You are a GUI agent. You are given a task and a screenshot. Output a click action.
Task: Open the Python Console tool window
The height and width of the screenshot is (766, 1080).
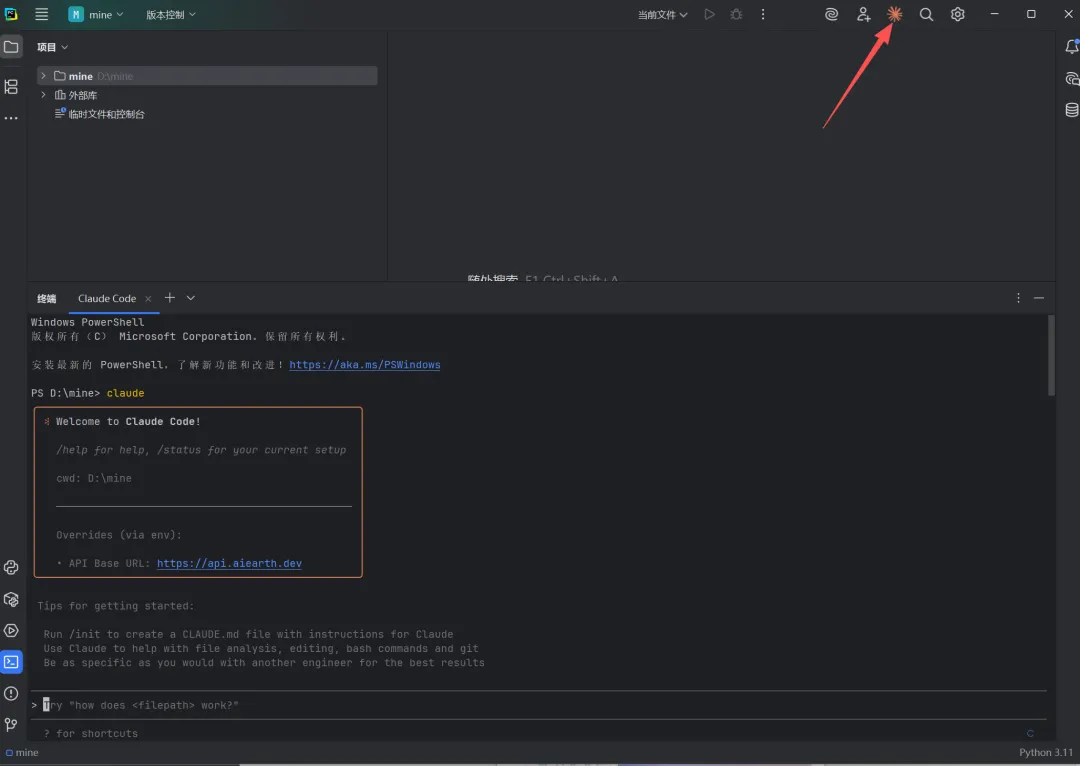tap(11, 568)
